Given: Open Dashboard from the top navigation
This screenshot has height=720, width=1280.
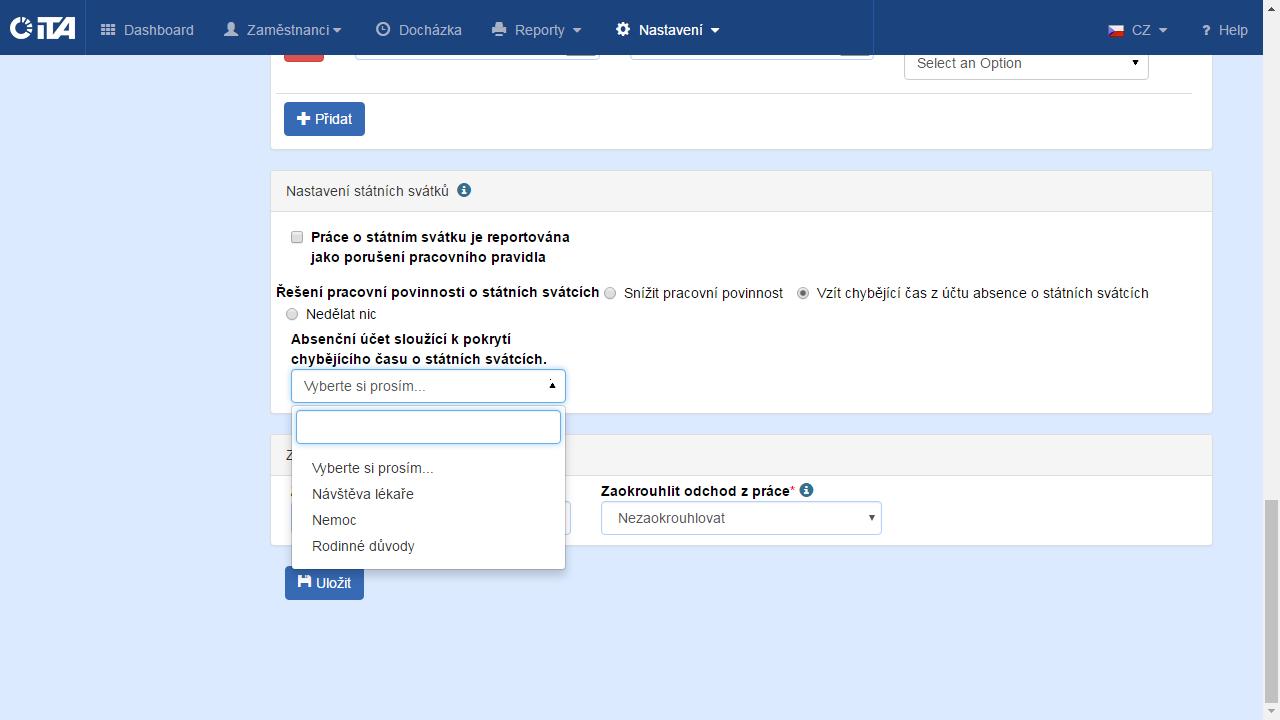Looking at the screenshot, I should [x=147, y=30].
